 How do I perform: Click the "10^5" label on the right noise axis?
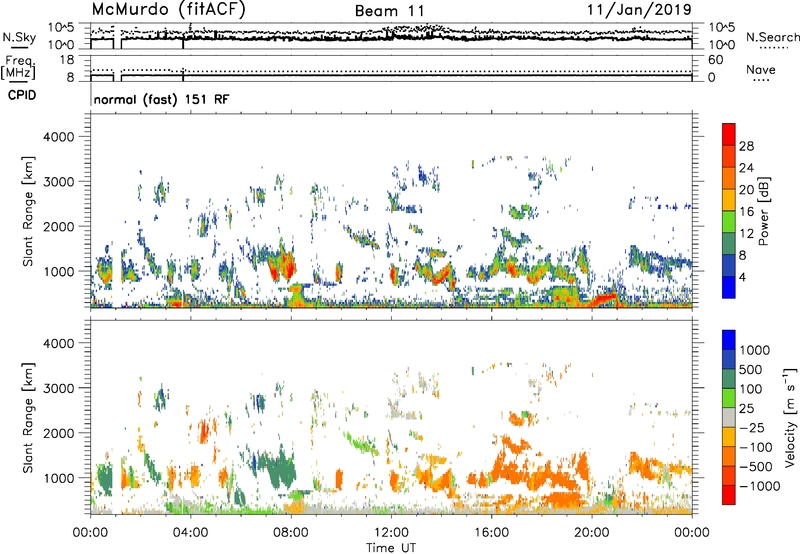[x=723, y=27]
